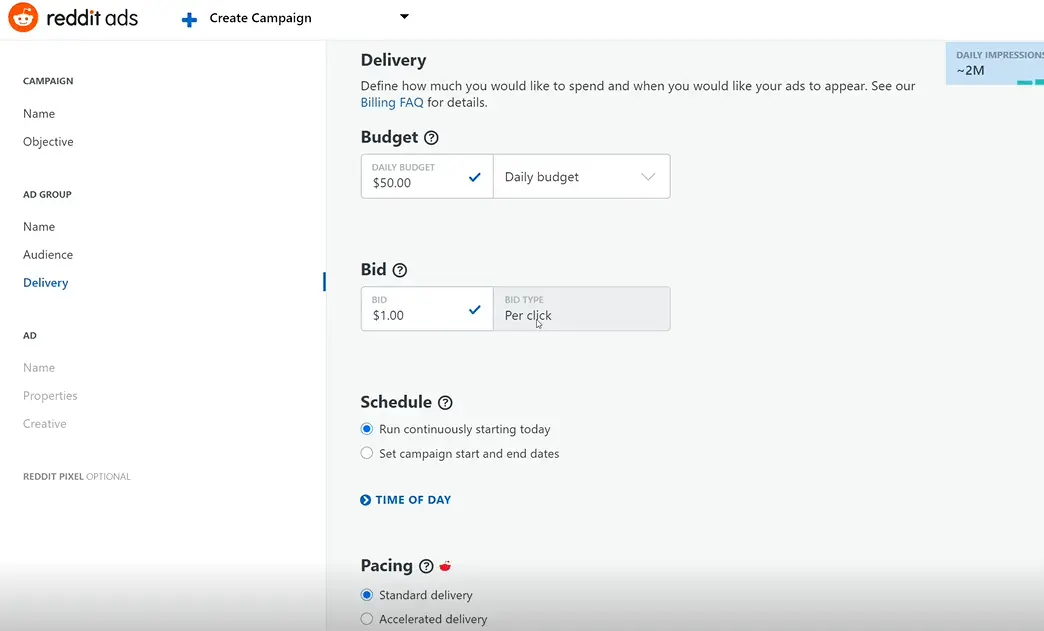Click the Time of Day arrow icon
The width and height of the screenshot is (1044, 631).
pos(365,500)
